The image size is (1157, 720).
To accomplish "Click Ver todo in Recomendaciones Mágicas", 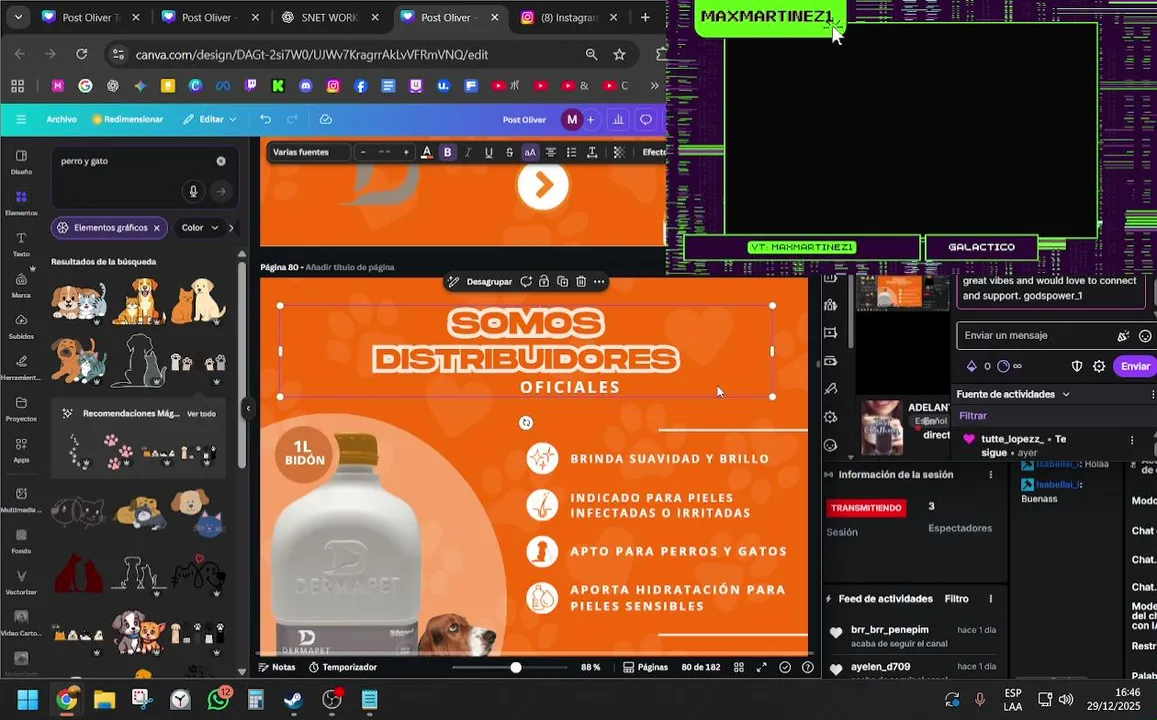I will click(x=201, y=414).
